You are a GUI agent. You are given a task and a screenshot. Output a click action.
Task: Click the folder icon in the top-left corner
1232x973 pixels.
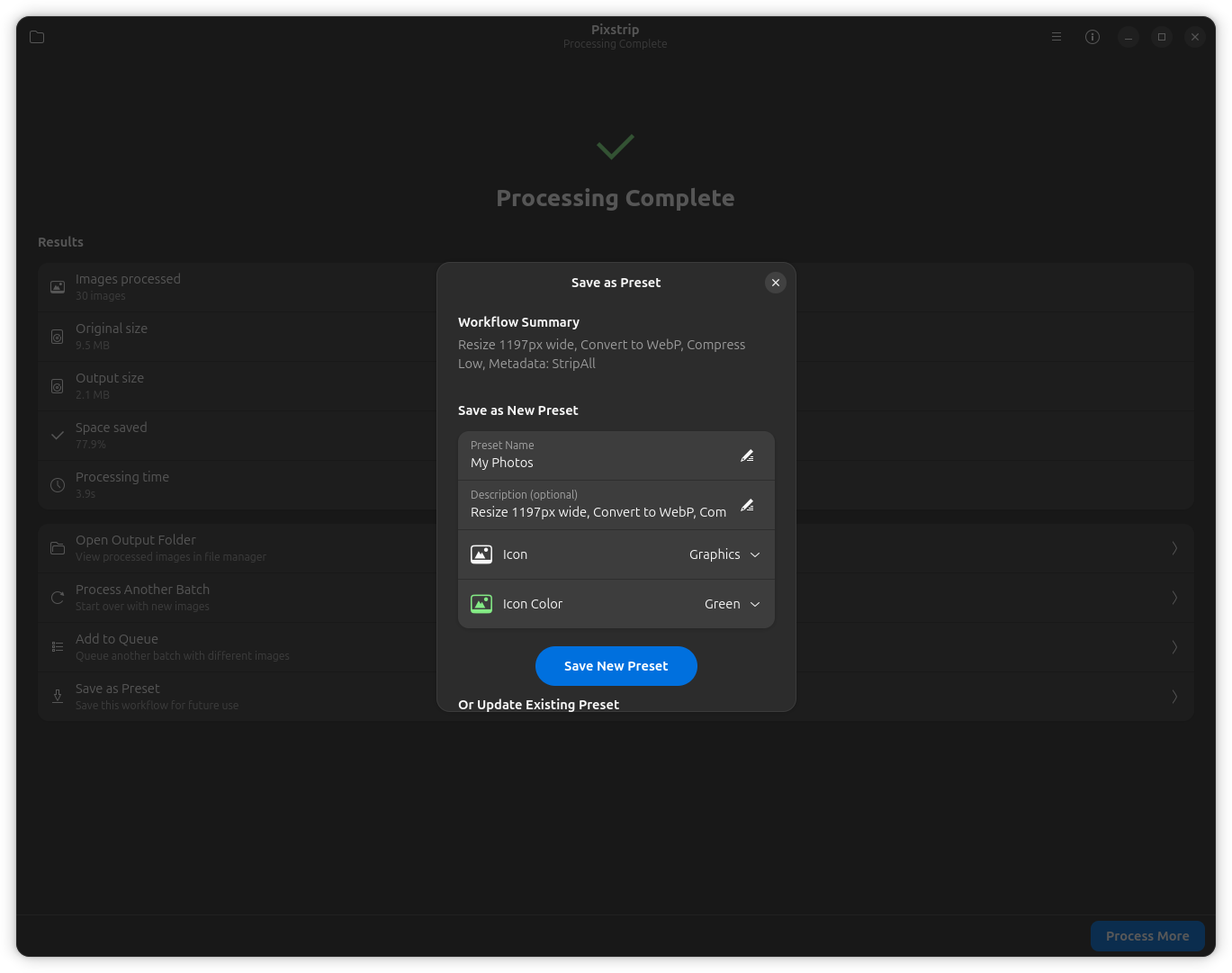click(x=37, y=37)
